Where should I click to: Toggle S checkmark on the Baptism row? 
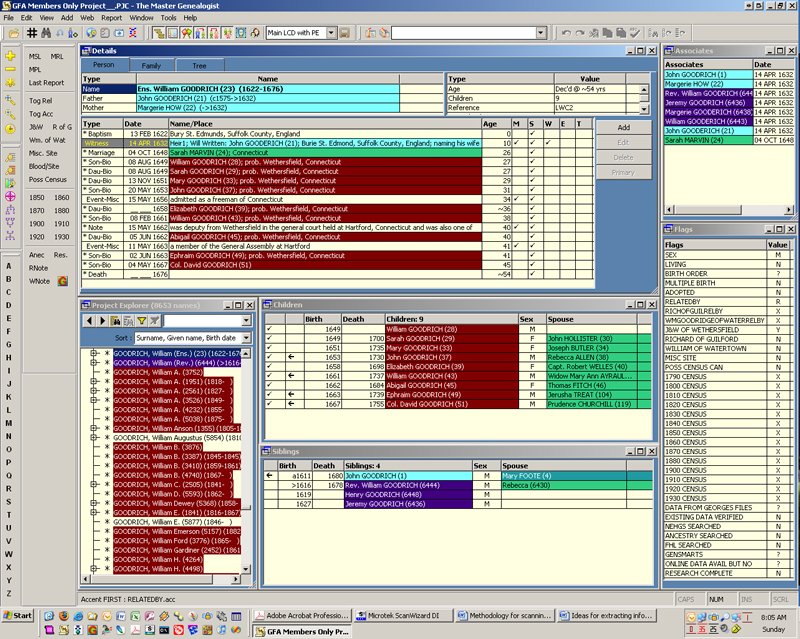coord(532,134)
